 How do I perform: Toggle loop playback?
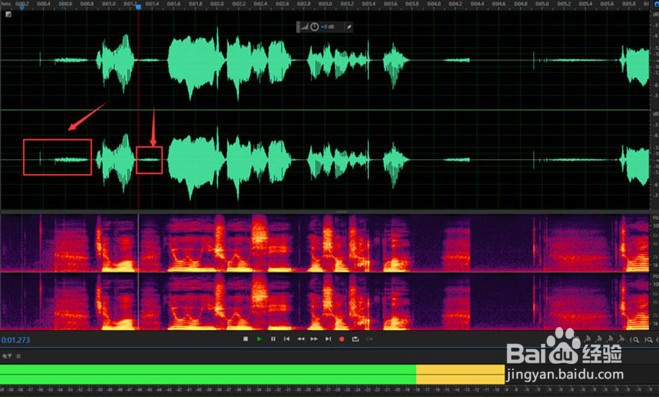point(355,339)
